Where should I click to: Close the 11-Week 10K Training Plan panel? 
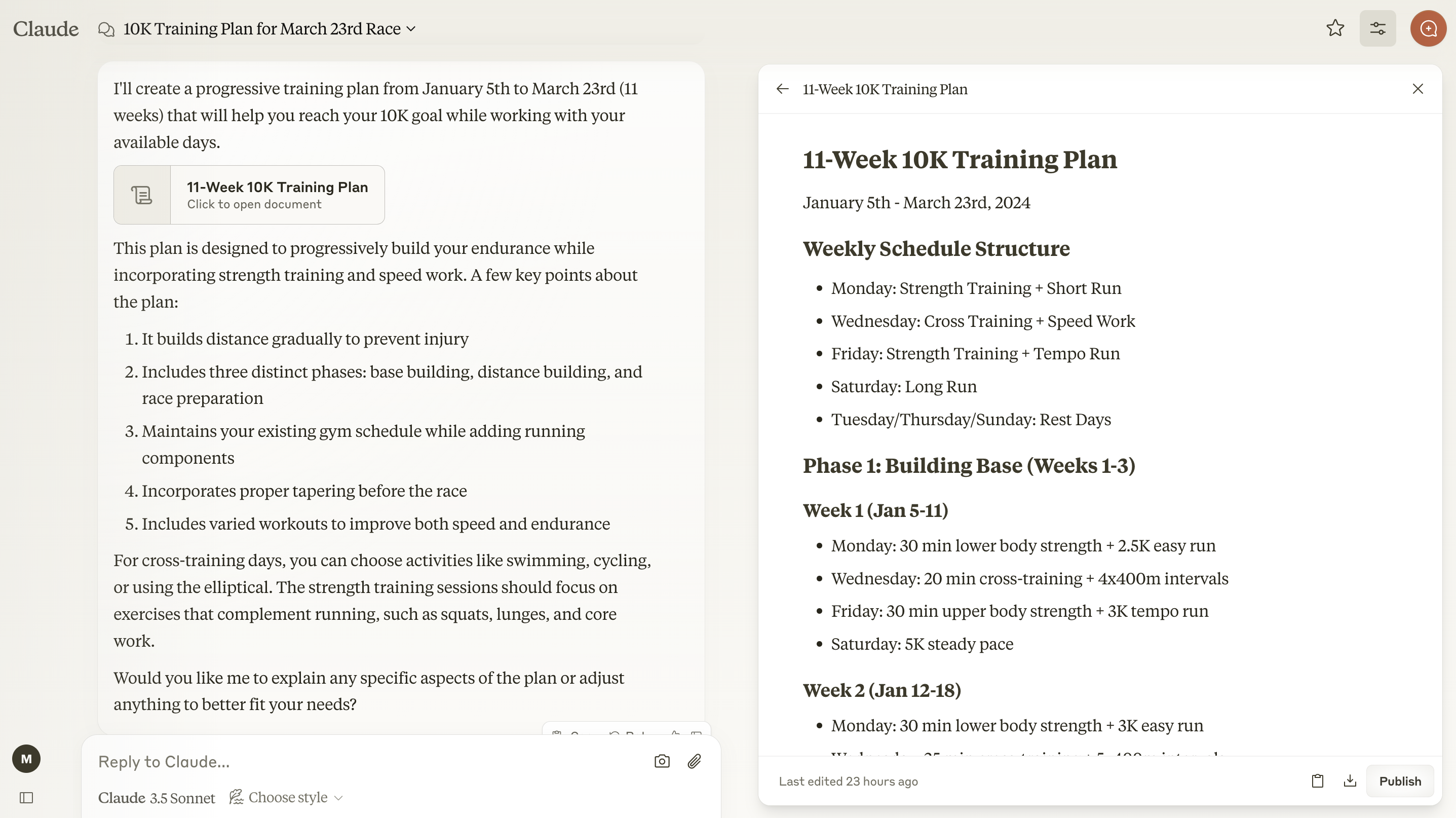1417,89
